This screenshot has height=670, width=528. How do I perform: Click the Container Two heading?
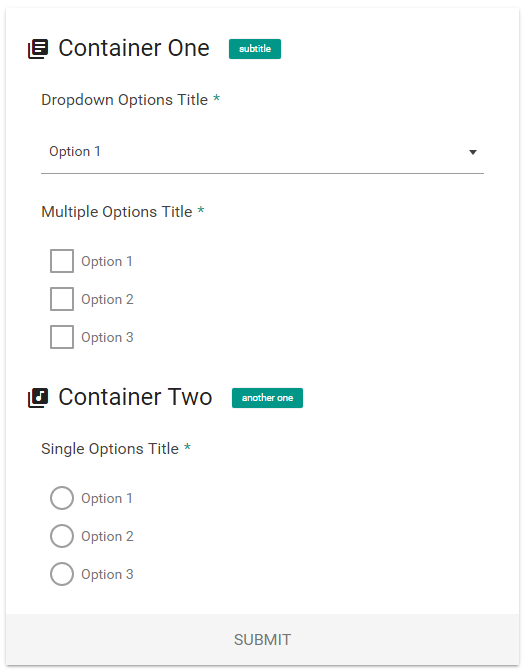135,397
